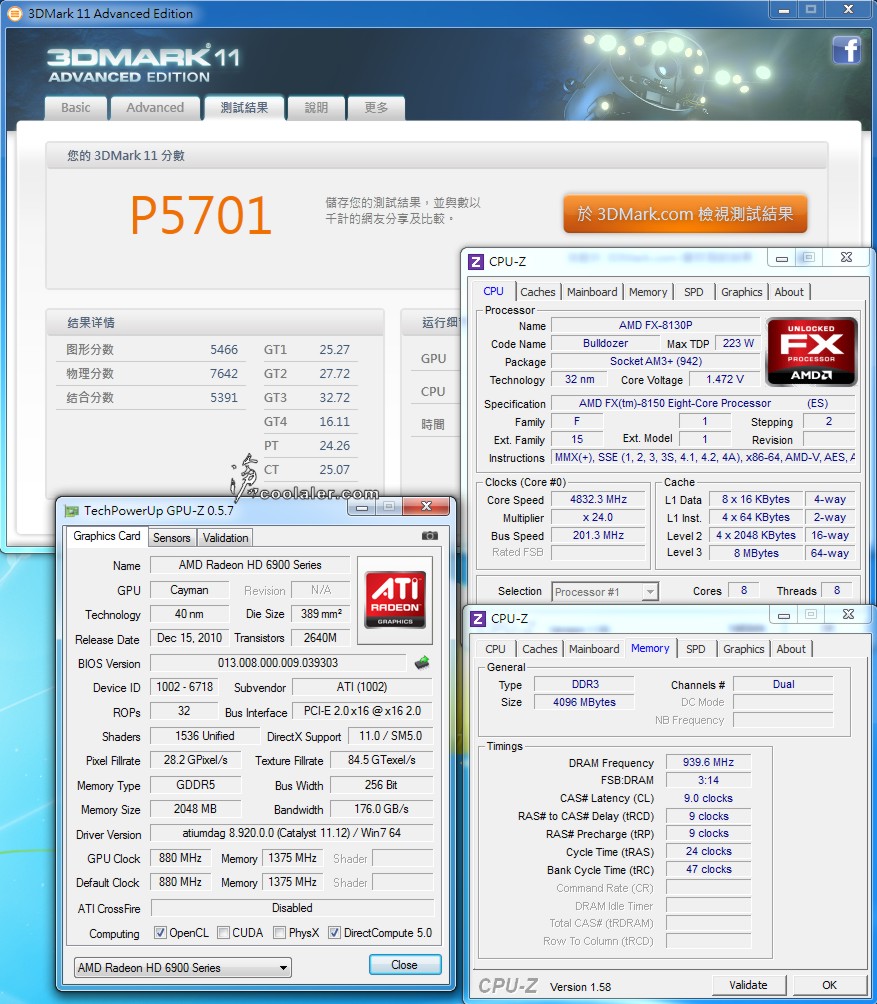
Task: Click the OK button in CPU-Z
Action: 829,985
